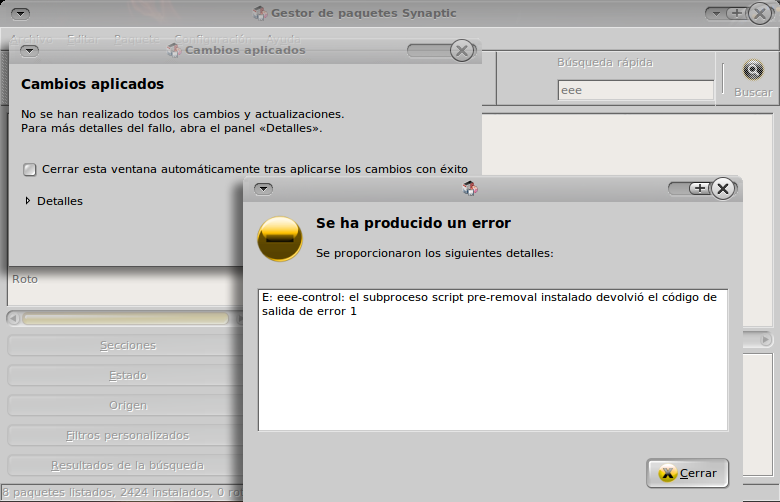Viewport: 780px width, 502px height.
Task: Maximize the error dialog
Action: pos(700,189)
